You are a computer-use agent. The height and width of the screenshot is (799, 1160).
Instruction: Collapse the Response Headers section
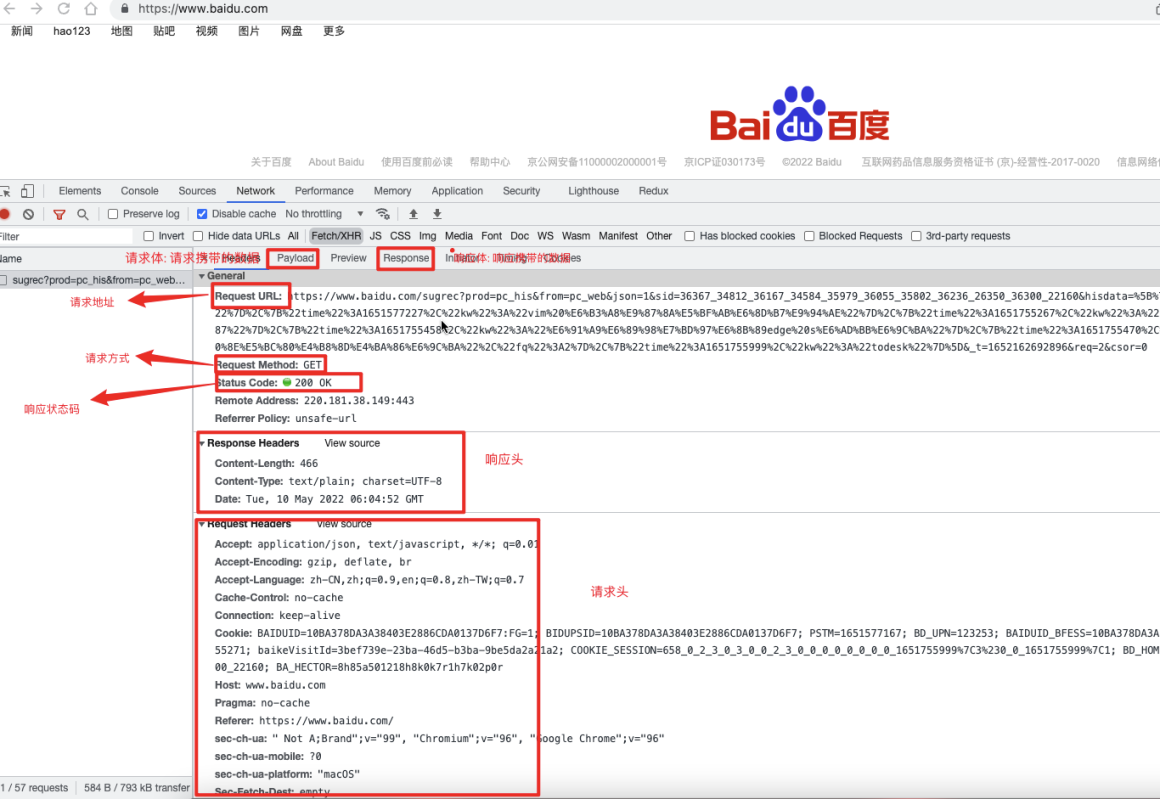[x=201, y=443]
